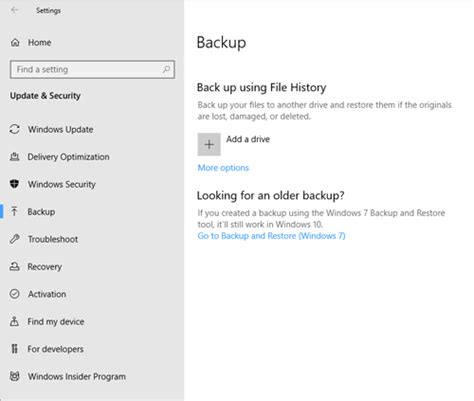Select Windows Insider Program label
474x401 pixels.
[x=77, y=376]
